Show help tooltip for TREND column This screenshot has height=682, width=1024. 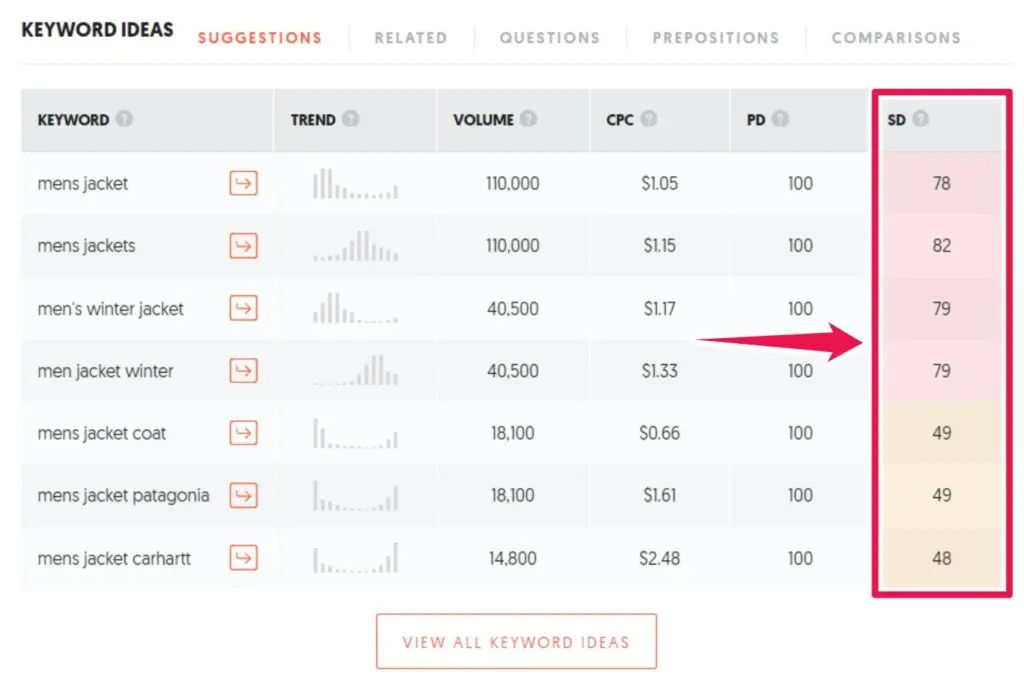pyautogui.click(x=351, y=119)
